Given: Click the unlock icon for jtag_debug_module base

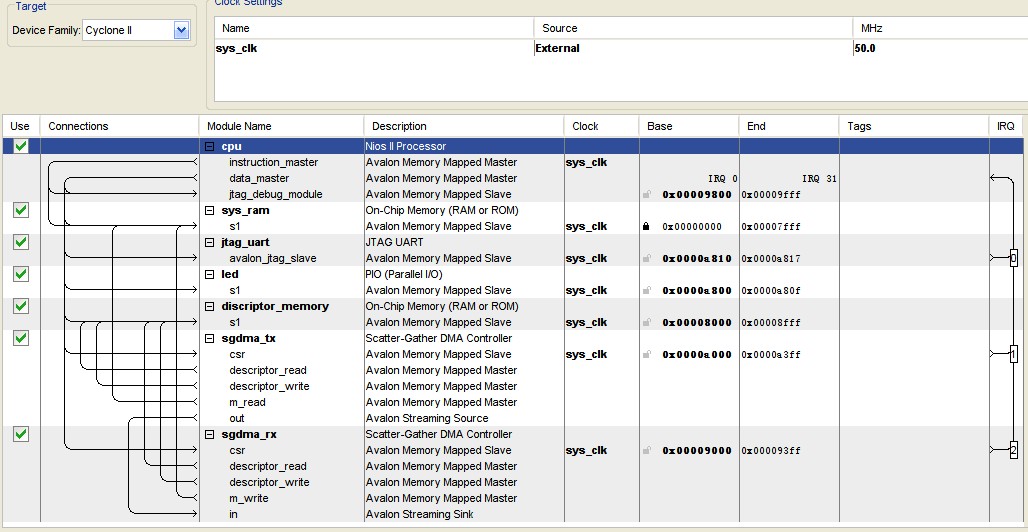Looking at the screenshot, I should pyautogui.click(x=646, y=194).
